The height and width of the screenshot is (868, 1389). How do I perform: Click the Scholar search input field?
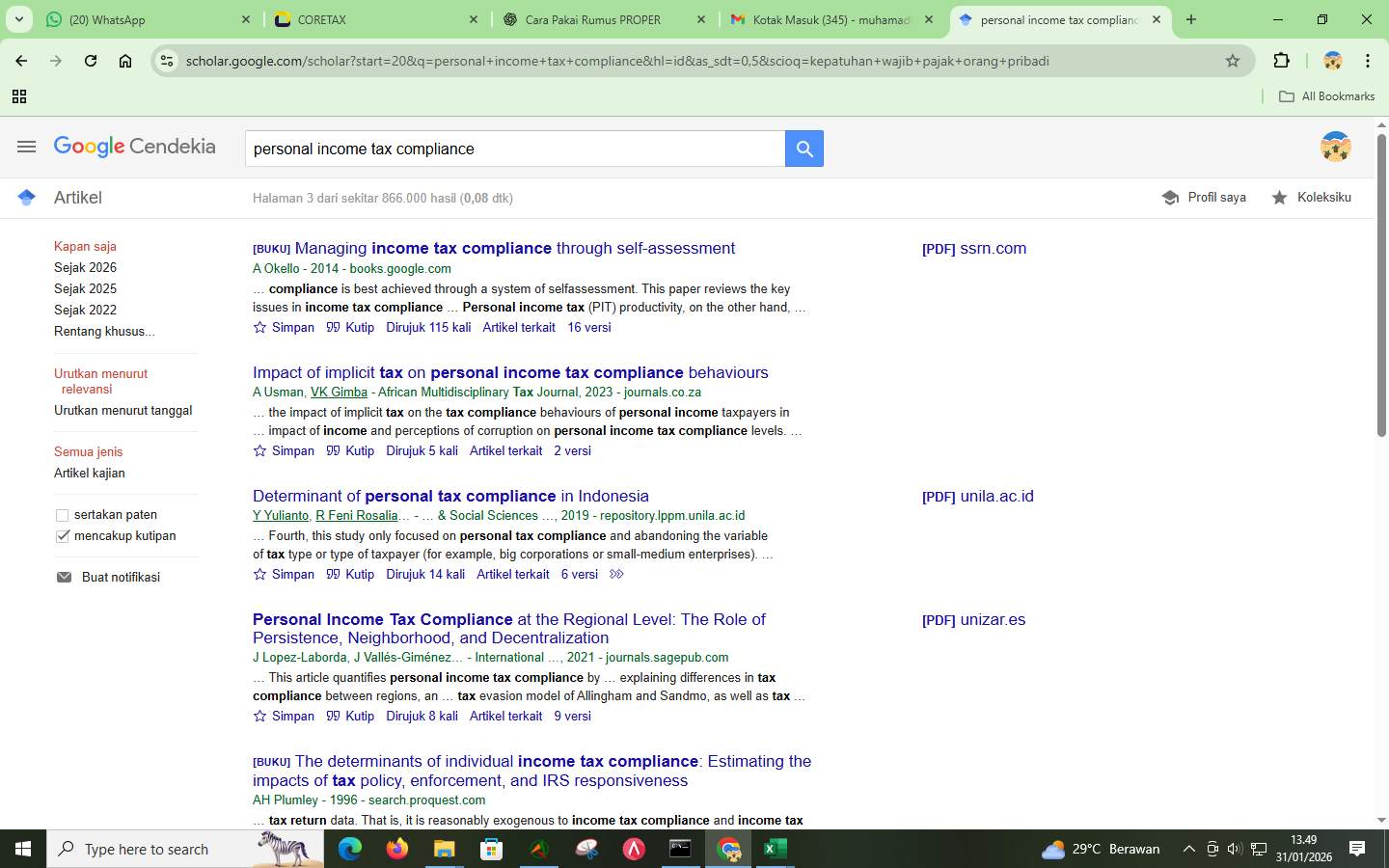click(x=515, y=149)
